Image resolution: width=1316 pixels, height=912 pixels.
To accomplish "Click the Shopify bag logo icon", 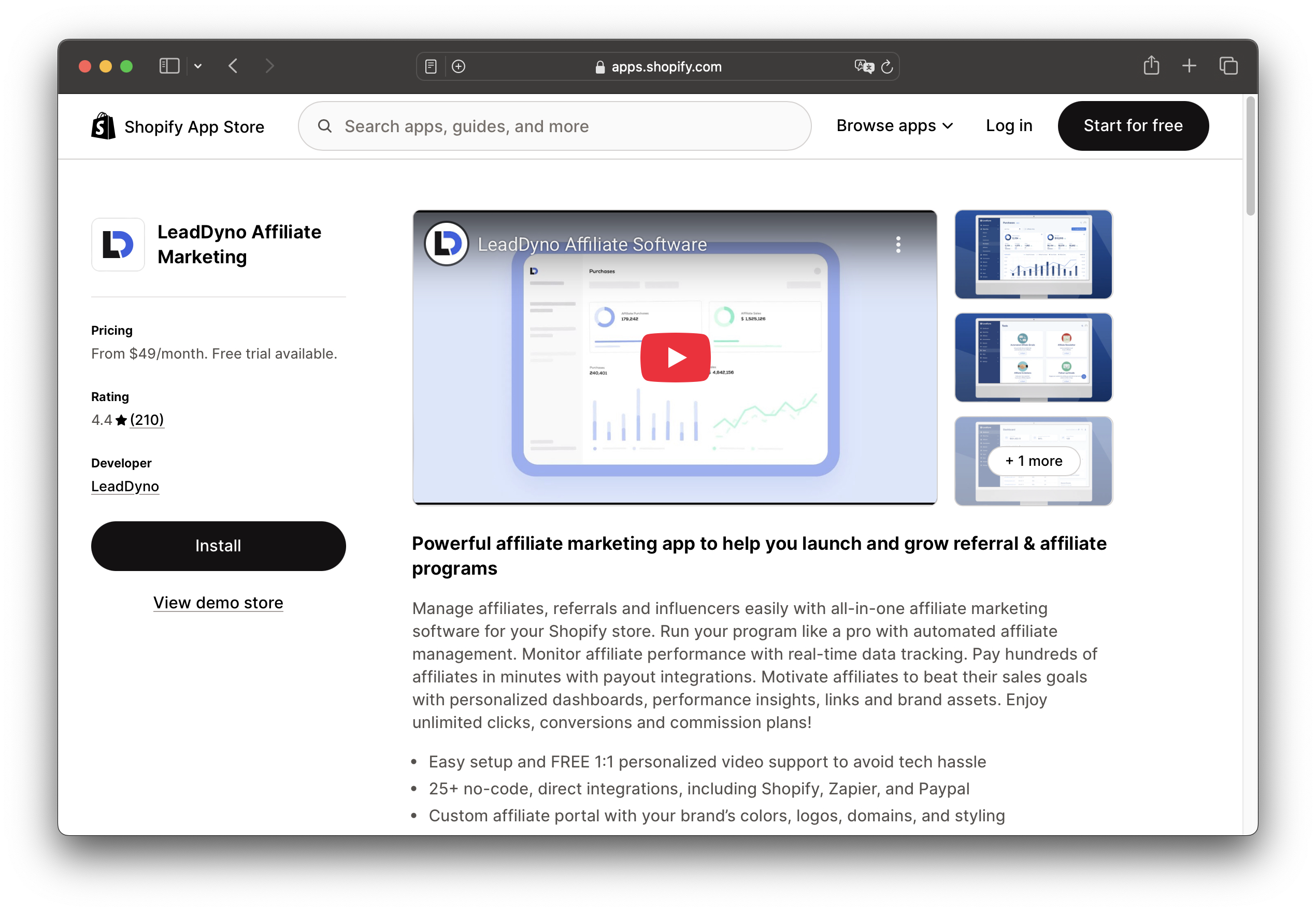I will tap(104, 126).
